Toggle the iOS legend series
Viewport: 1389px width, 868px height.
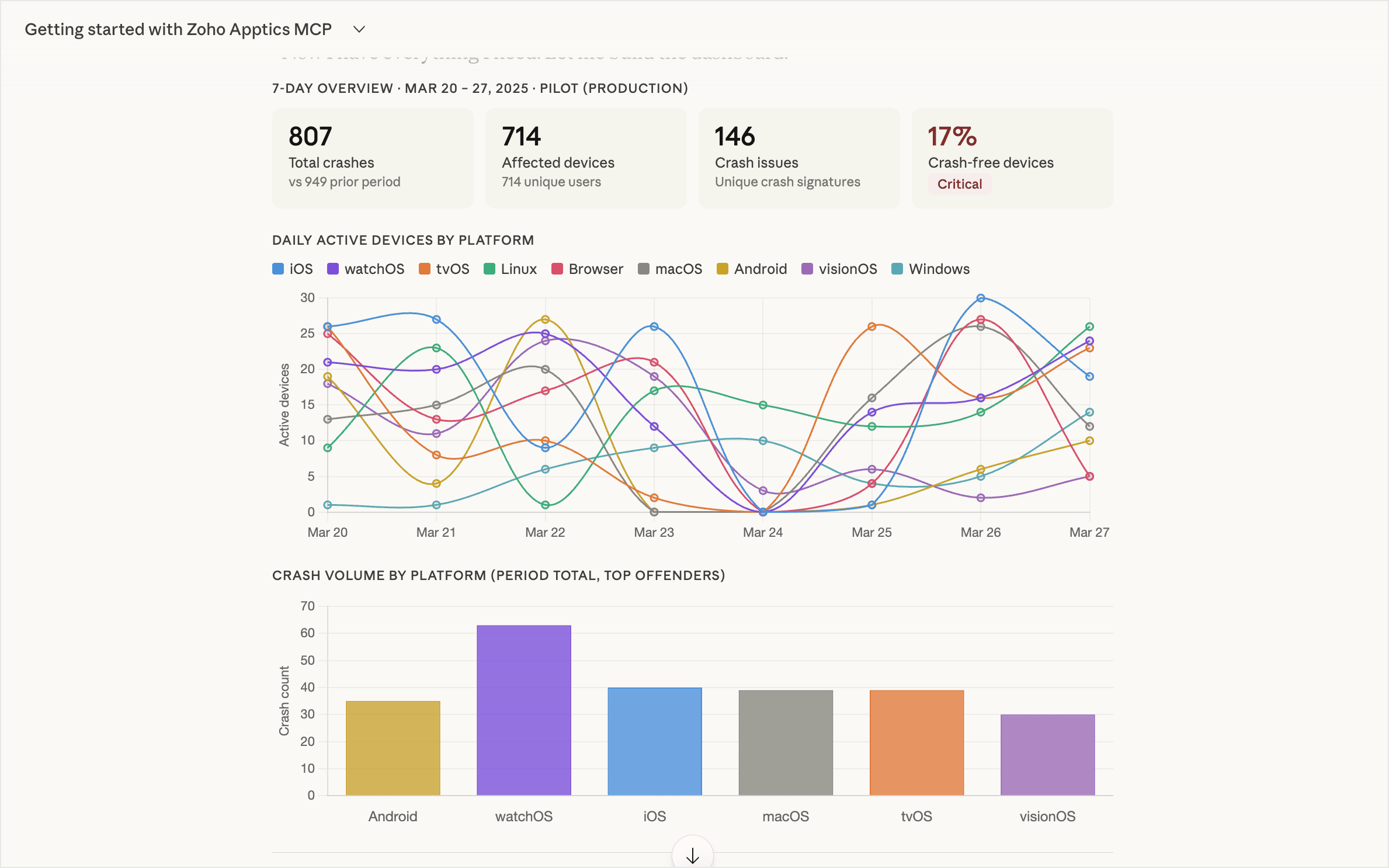point(293,269)
